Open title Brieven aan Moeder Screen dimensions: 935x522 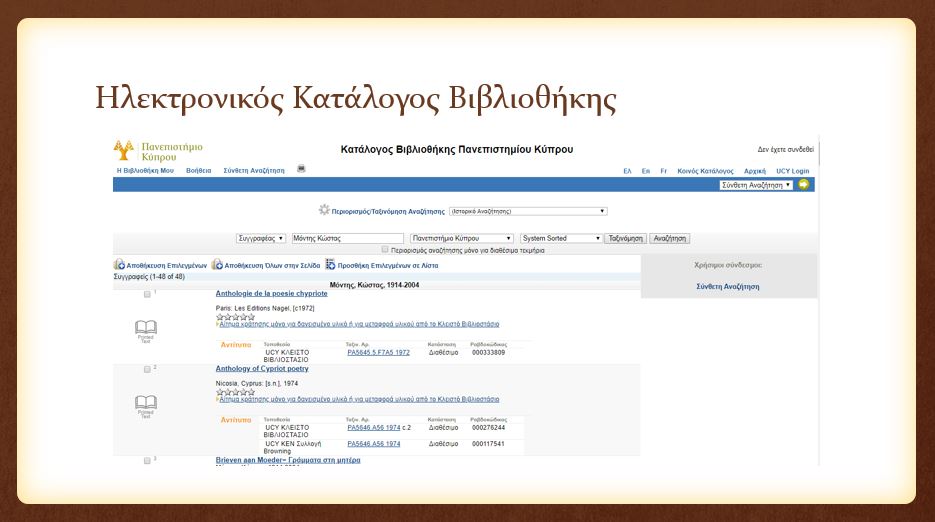pyautogui.click(x=288, y=460)
